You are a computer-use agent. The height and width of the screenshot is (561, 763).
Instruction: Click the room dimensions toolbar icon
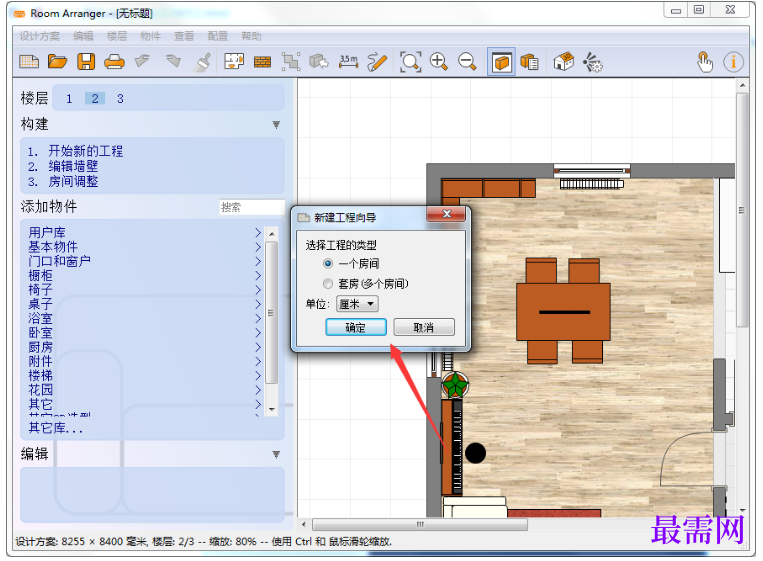tap(234, 62)
